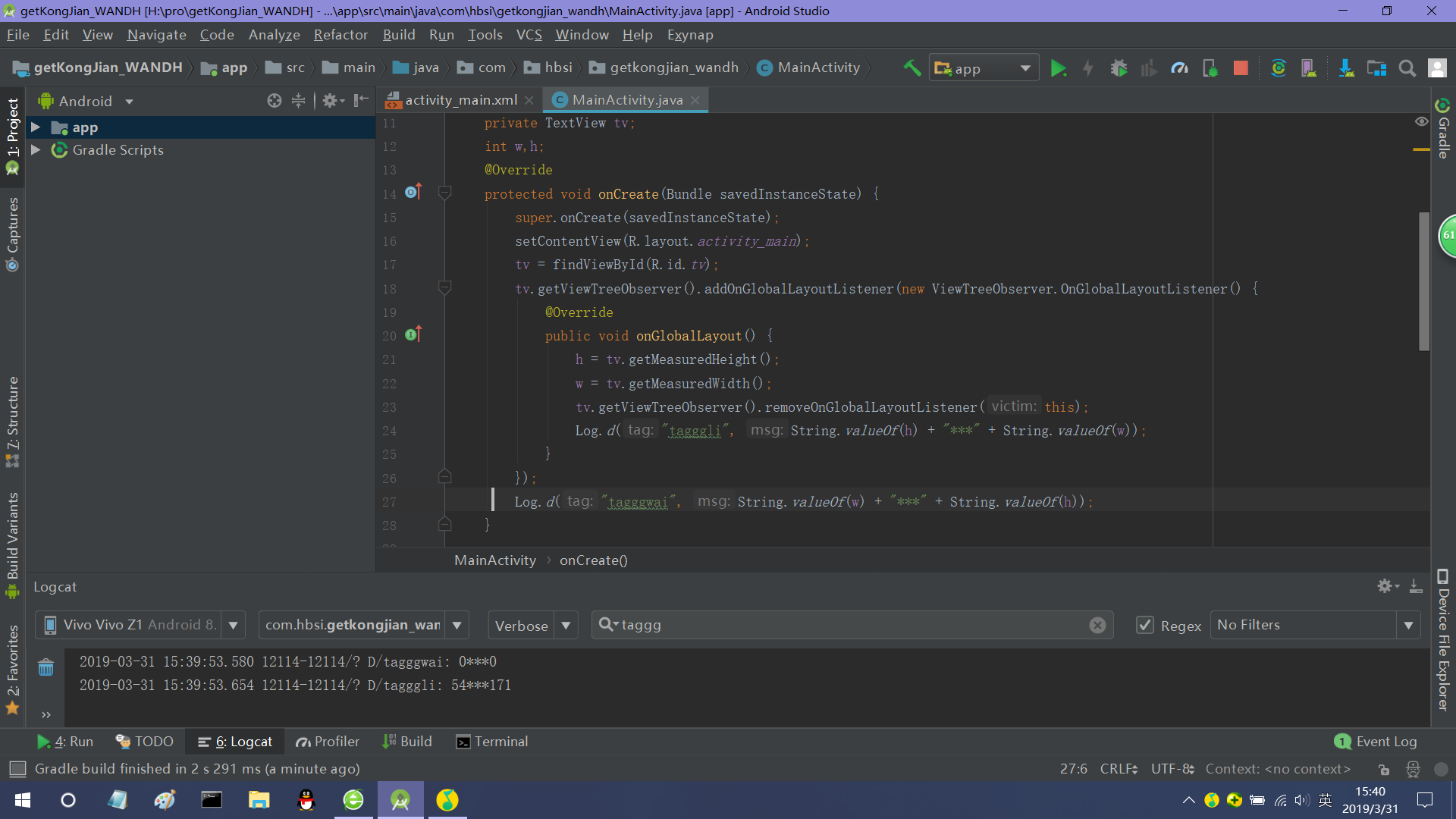Screen dimensions: 1456x819
Task: Open the TODO tool window
Action: point(144,742)
